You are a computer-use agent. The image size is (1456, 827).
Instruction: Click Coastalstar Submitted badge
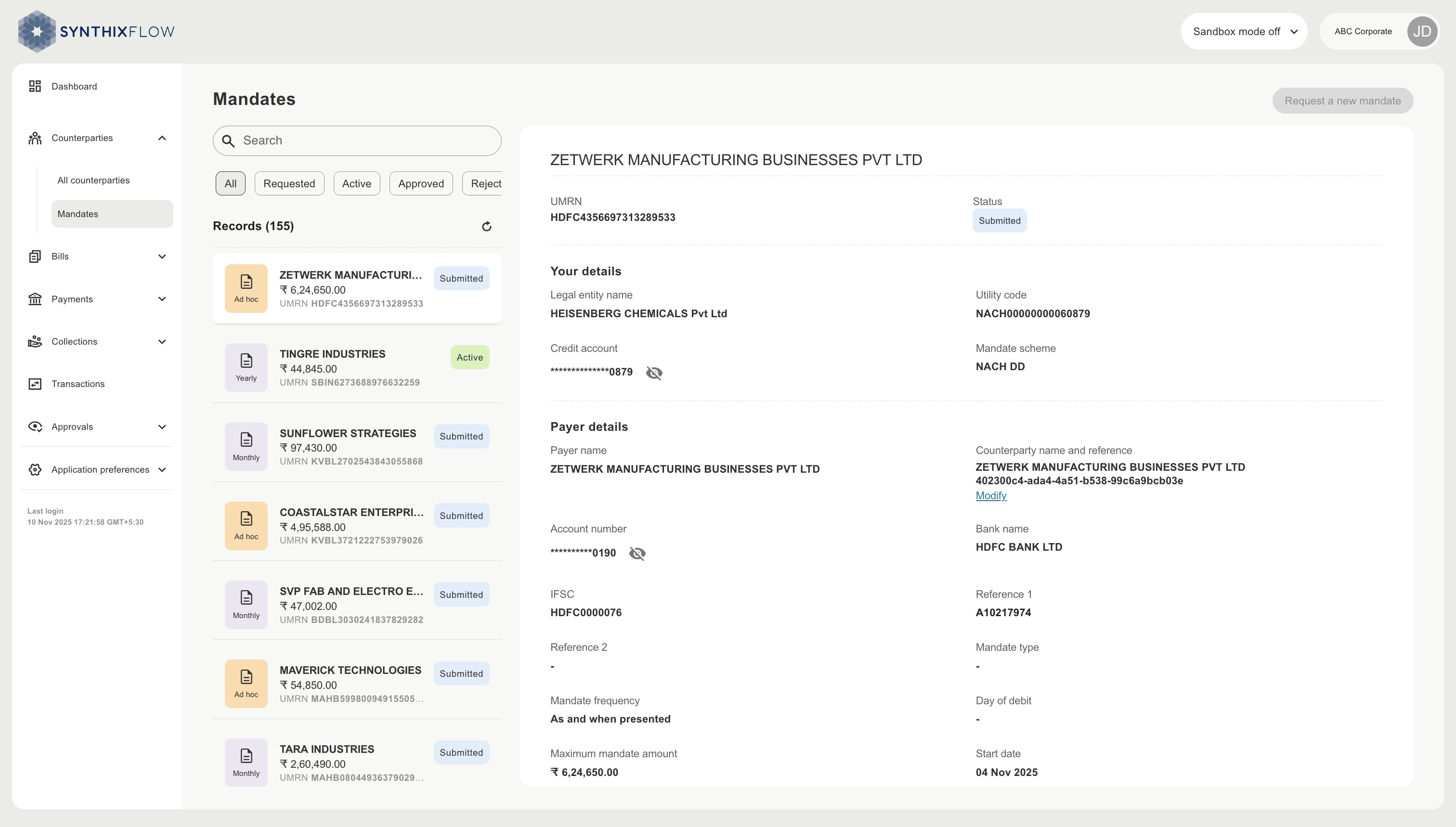461,515
